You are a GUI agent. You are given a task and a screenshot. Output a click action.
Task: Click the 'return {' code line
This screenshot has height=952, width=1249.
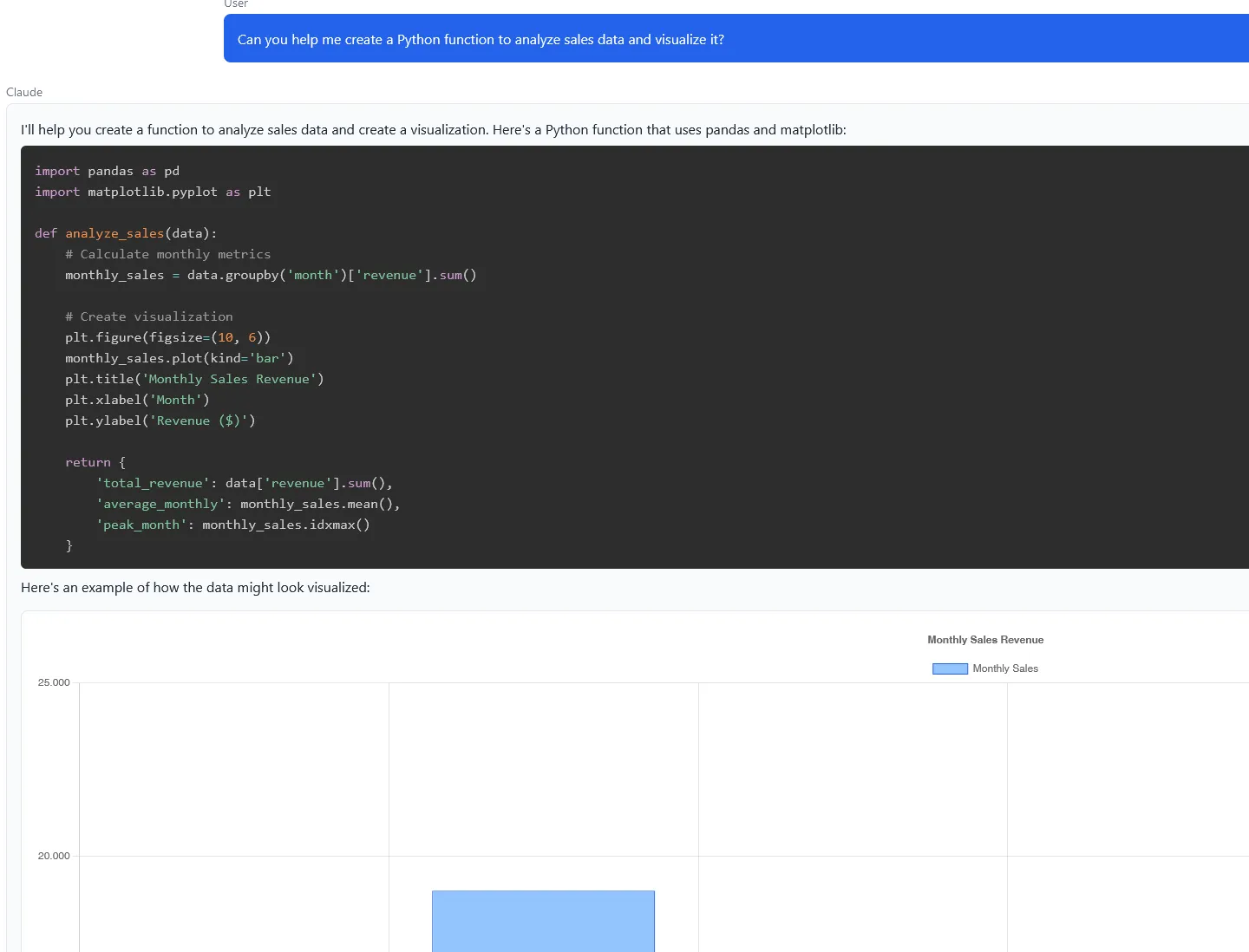95,462
